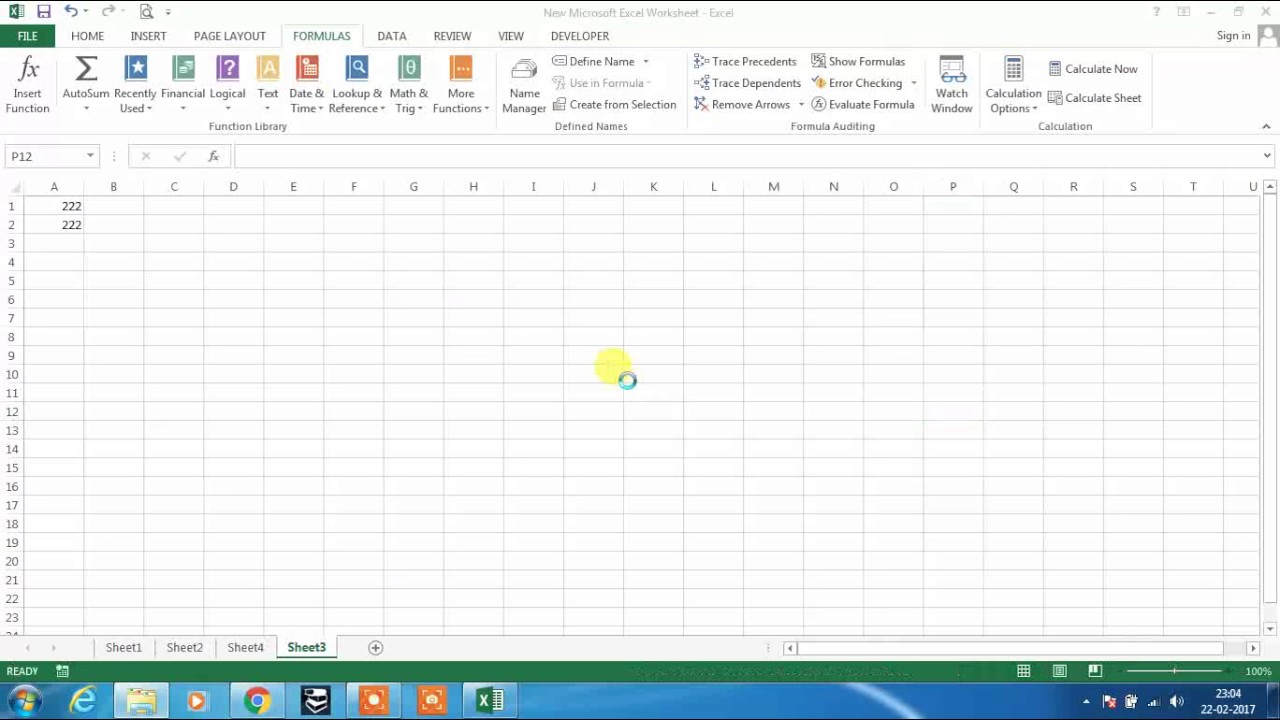Screen dimensions: 1280x720
Task: Open More Functions menu
Action: tap(461, 85)
